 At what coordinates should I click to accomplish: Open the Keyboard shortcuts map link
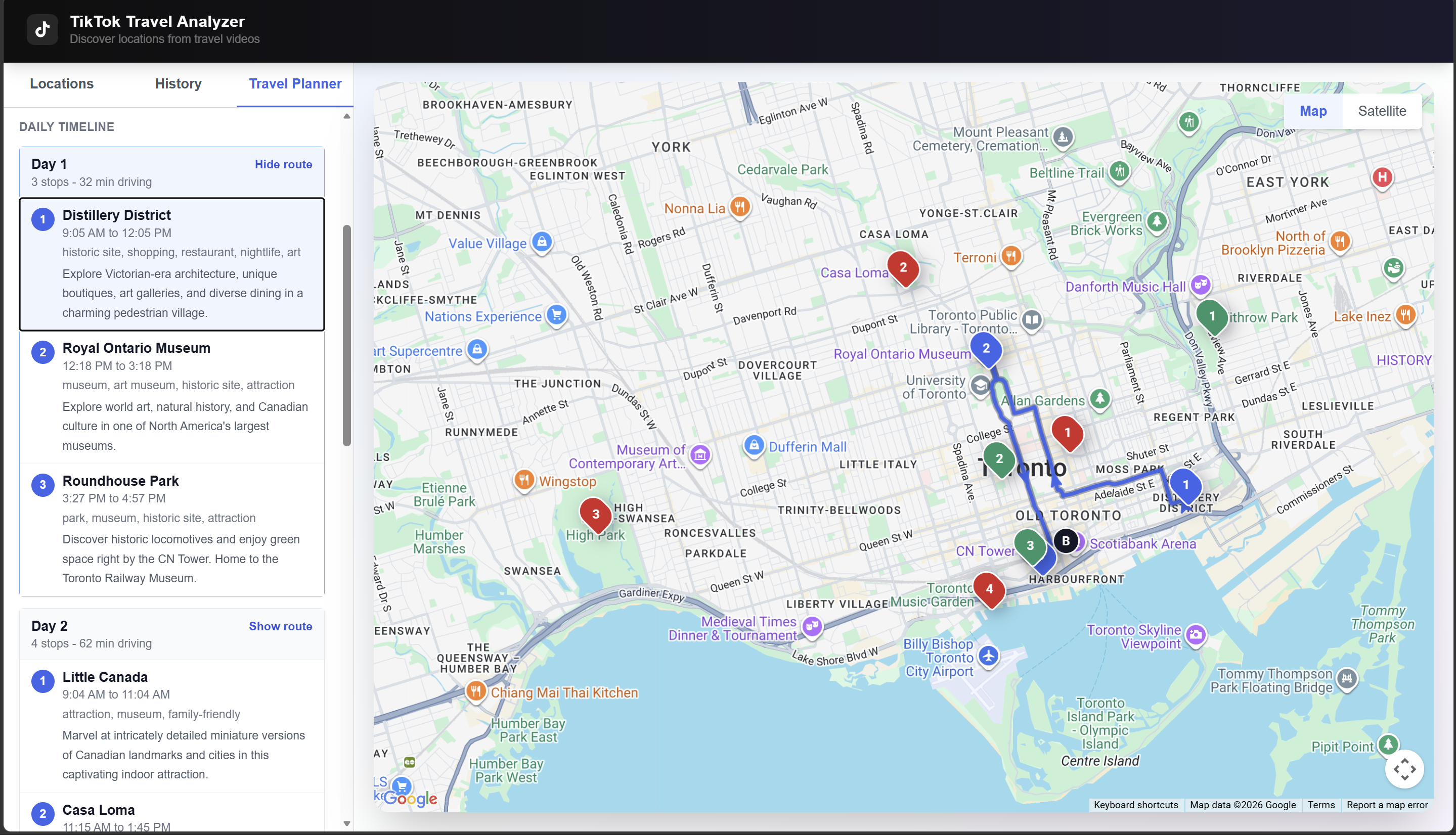tap(1135, 805)
